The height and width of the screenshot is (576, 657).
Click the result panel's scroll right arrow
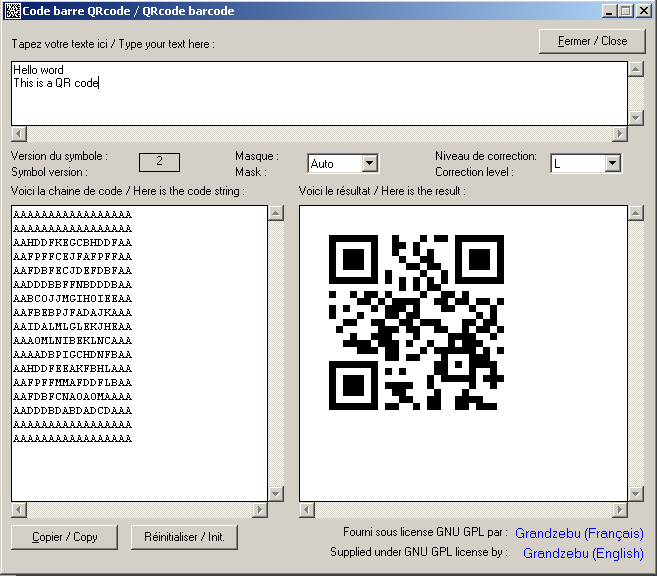pos(621,509)
